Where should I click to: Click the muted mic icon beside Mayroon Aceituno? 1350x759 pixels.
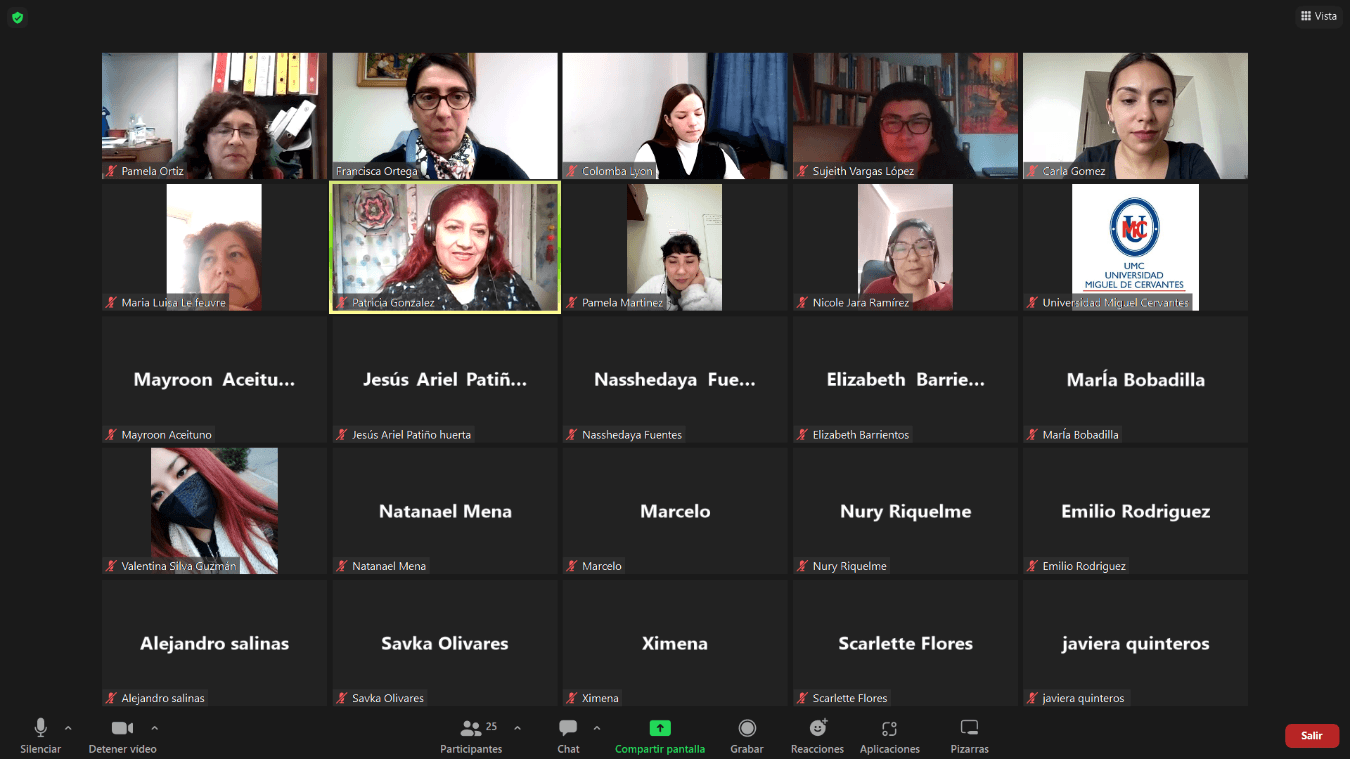[112, 434]
